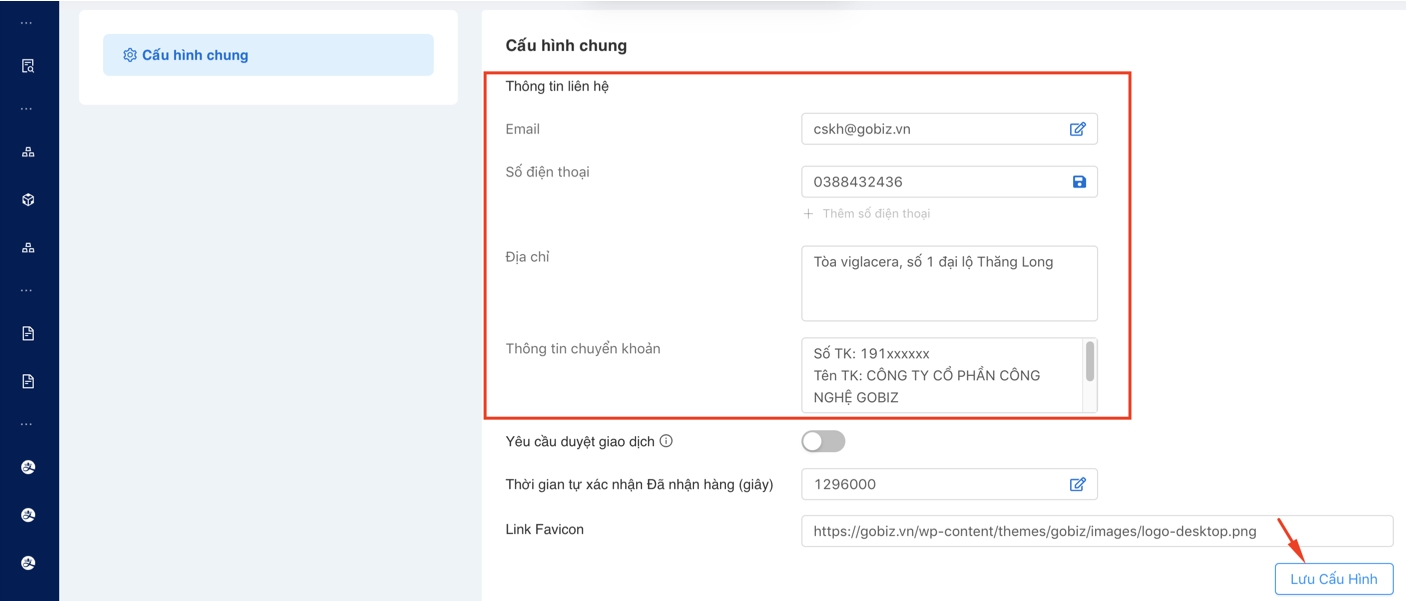This screenshot has height=601, width=1407.
Task: Open the document search icon in sidebar
Action: coord(28,66)
